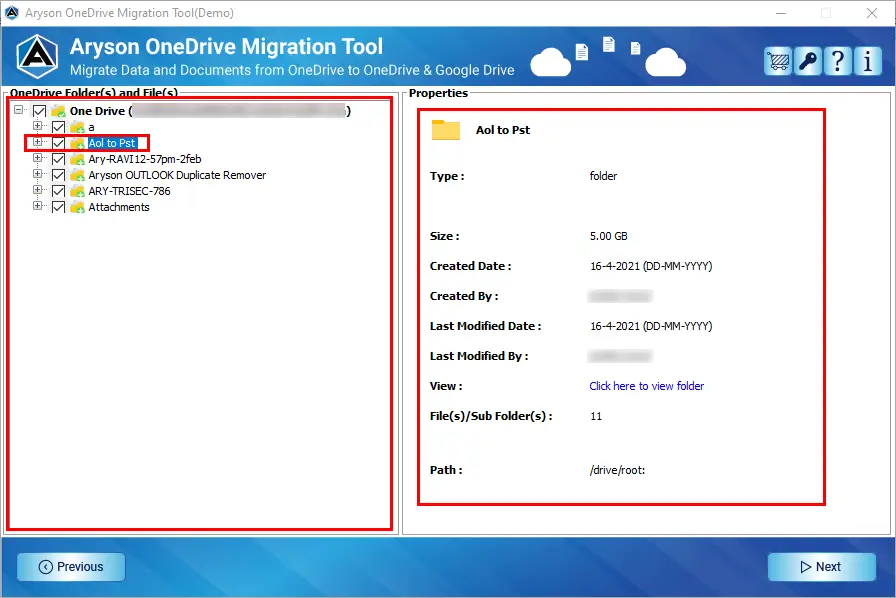This screenshot has width=896, height=598.
Task: Proceed with the Next button
Action: (x=821, y=567)
